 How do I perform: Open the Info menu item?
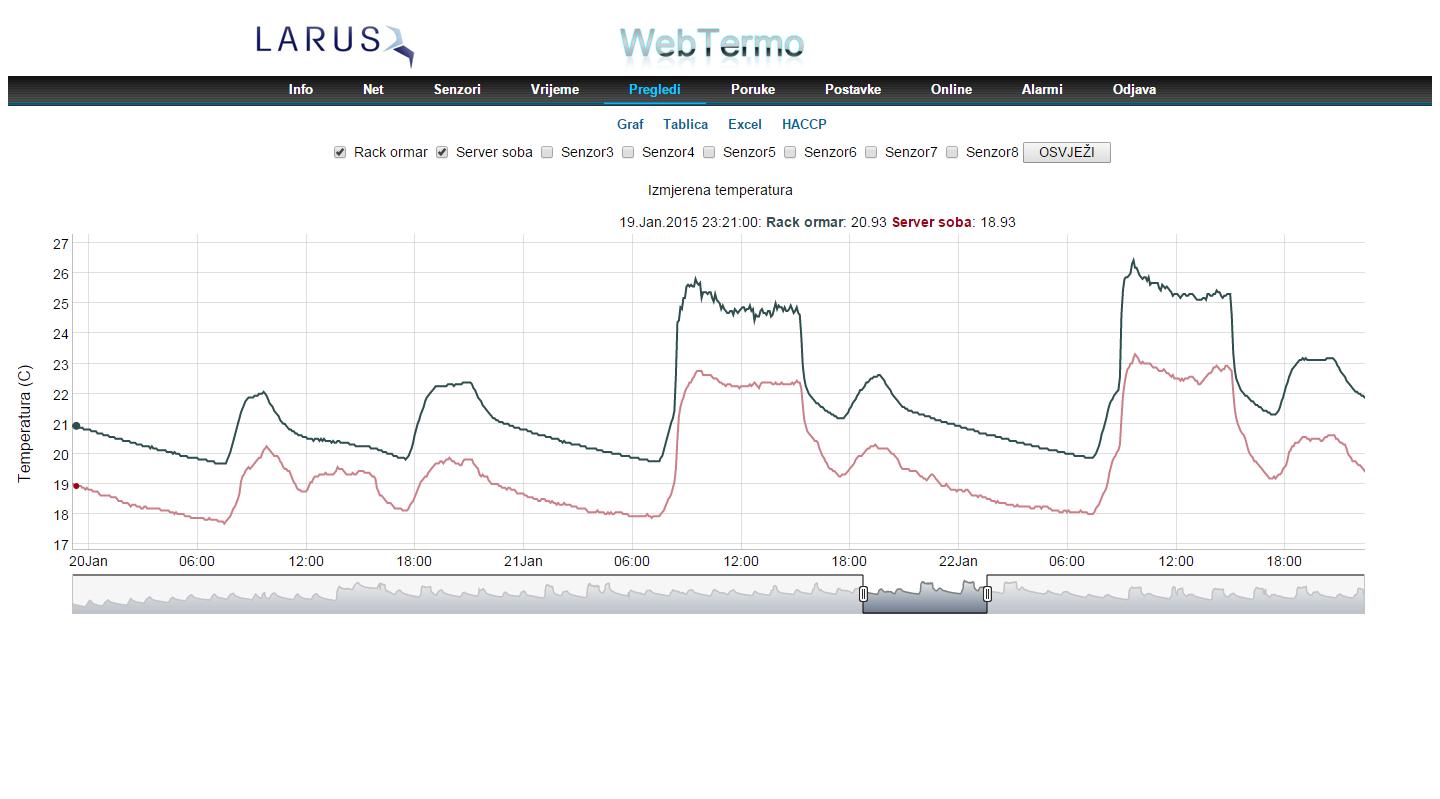300,90
